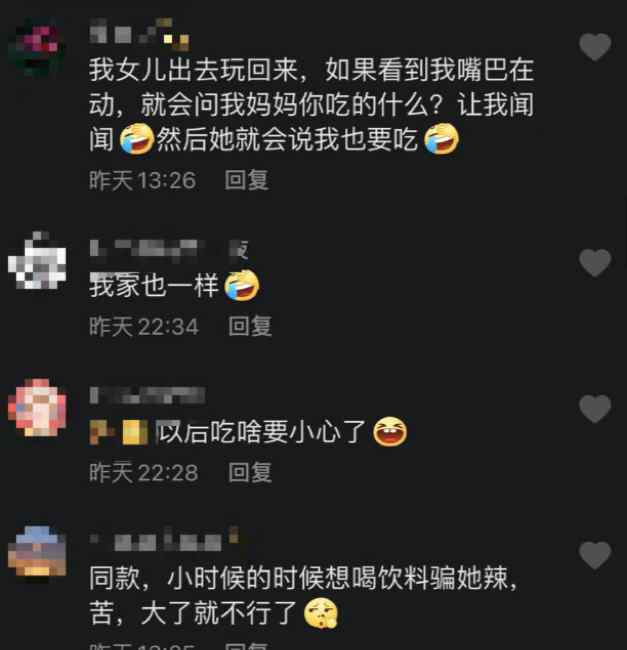Reply to the comment posted 昨天 13:26
This screenshot has width=627, height=650.
click(247, 180)
